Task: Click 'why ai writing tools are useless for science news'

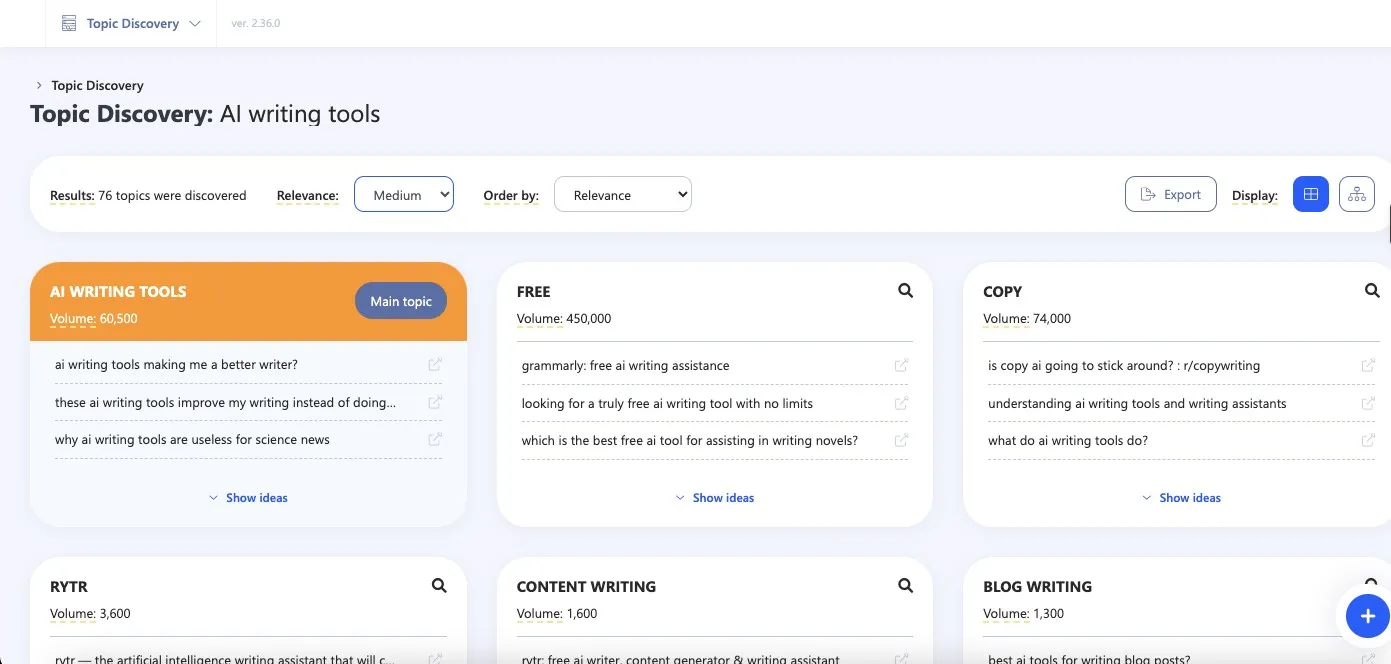Action: (192, 440)
